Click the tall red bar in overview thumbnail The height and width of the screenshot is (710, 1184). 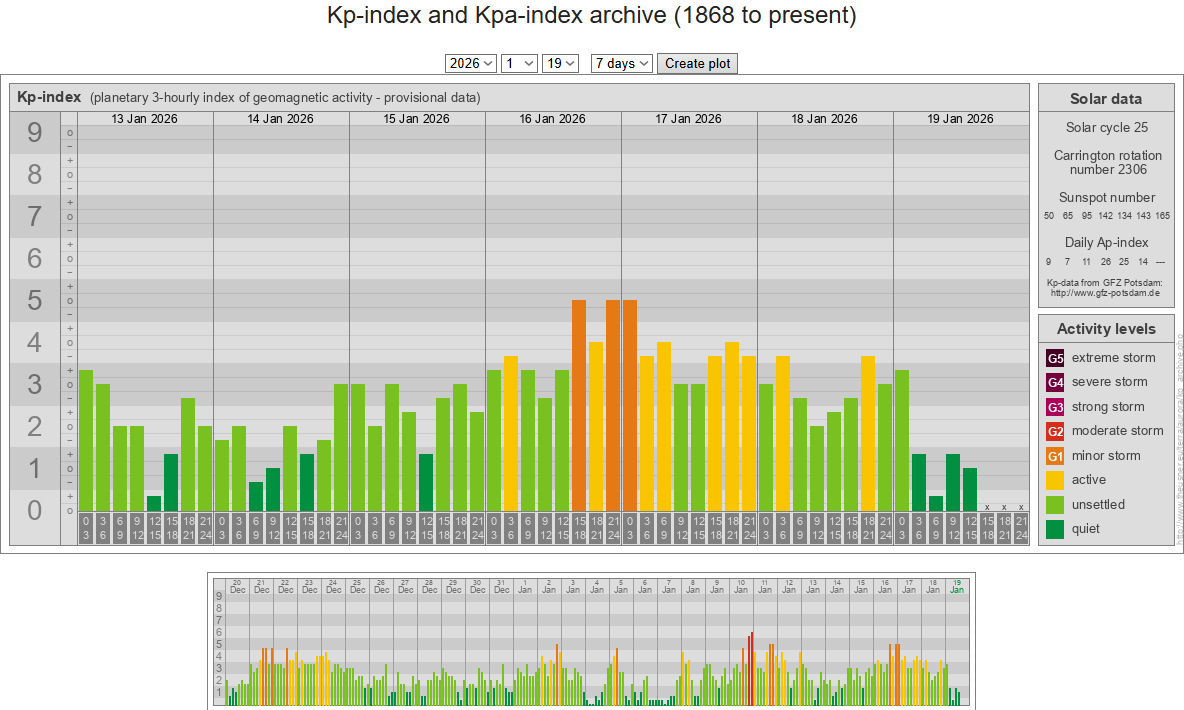pos(751,668)
